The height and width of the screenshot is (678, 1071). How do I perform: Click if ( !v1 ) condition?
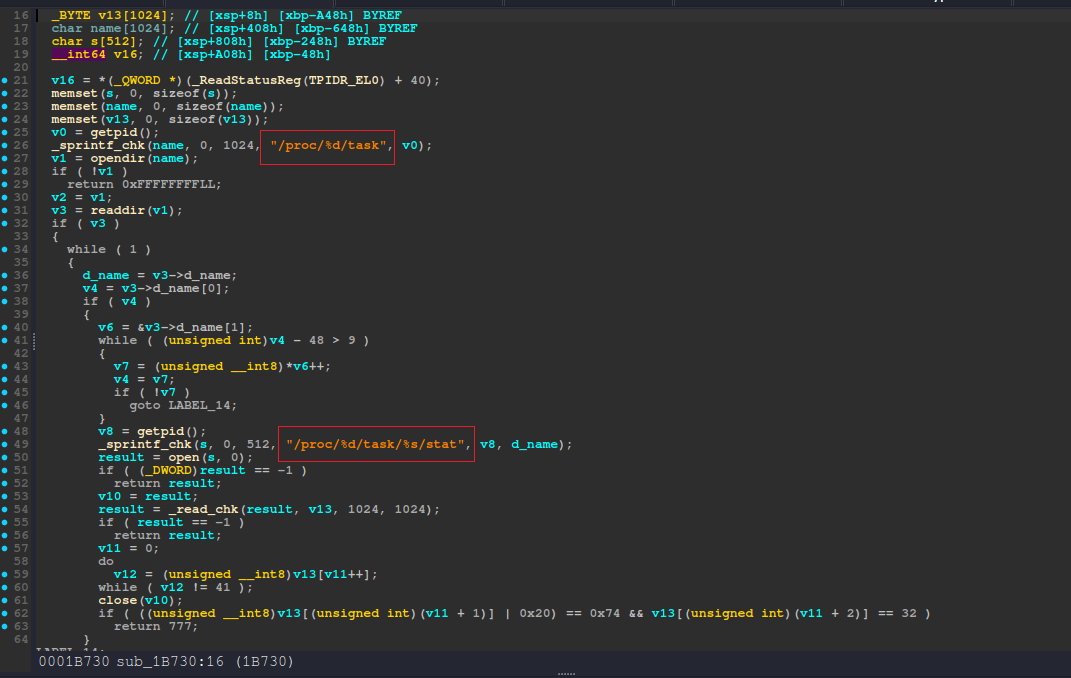click(x=90, y=171)
